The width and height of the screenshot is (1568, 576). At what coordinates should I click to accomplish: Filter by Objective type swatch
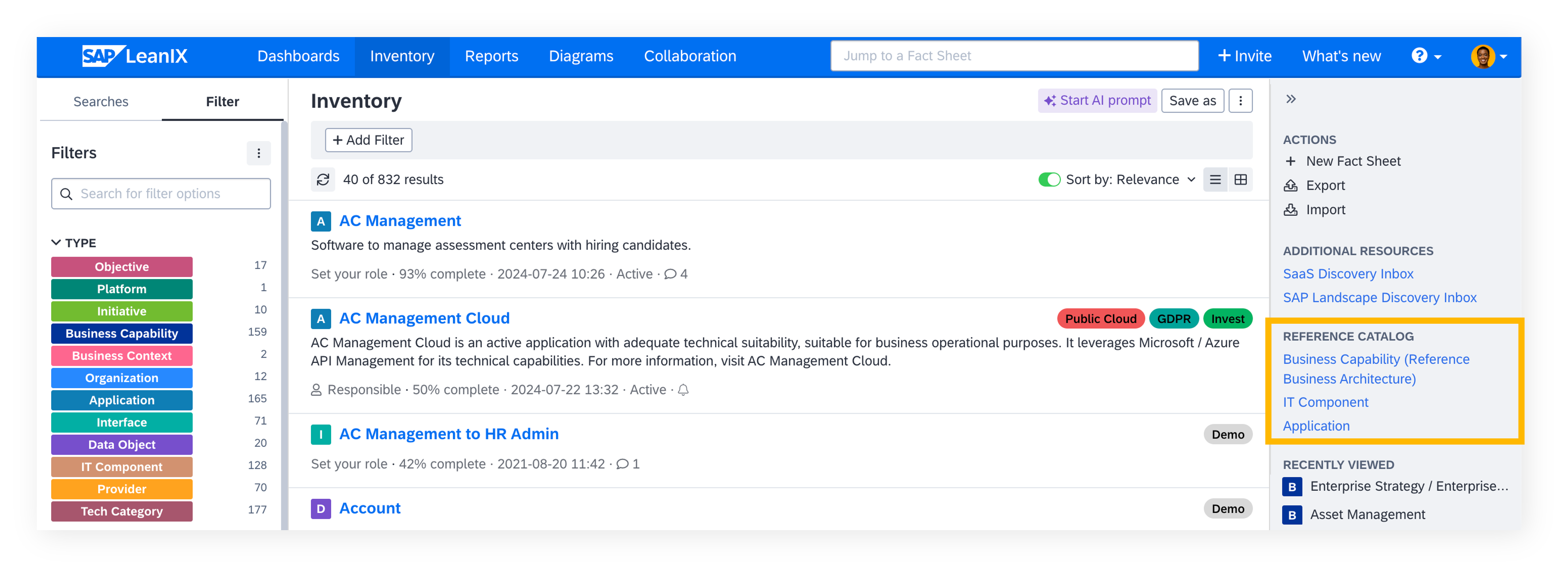click(x=122, y=267)
